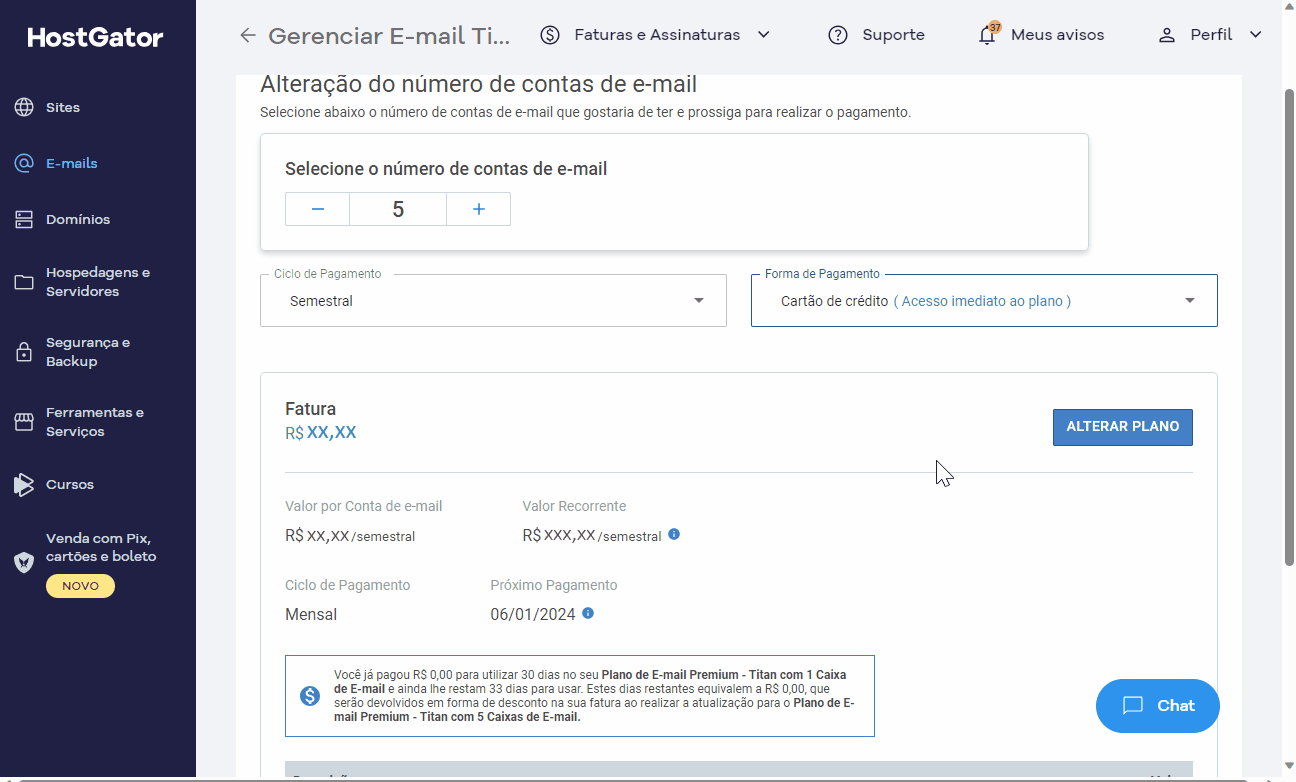Click the E-mails at-sign icon
Image resolution: width=1296 pixels, height=782 pixels.
point(24,163)
